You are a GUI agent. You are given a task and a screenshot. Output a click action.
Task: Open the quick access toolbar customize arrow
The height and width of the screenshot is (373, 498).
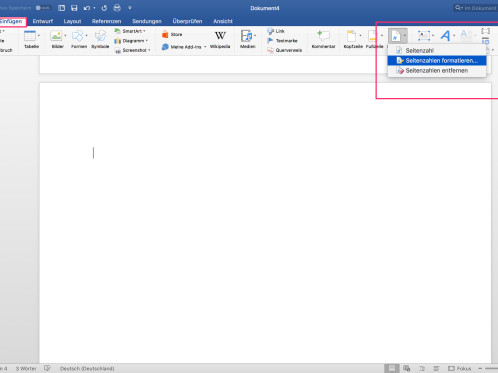tap(130, 8)
